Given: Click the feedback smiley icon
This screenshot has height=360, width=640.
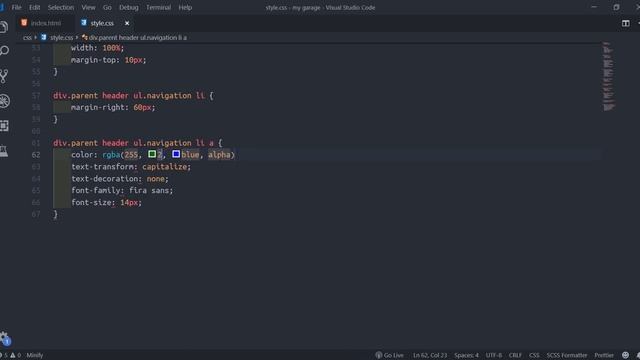Looking at the screenshot, I should 625,355.
